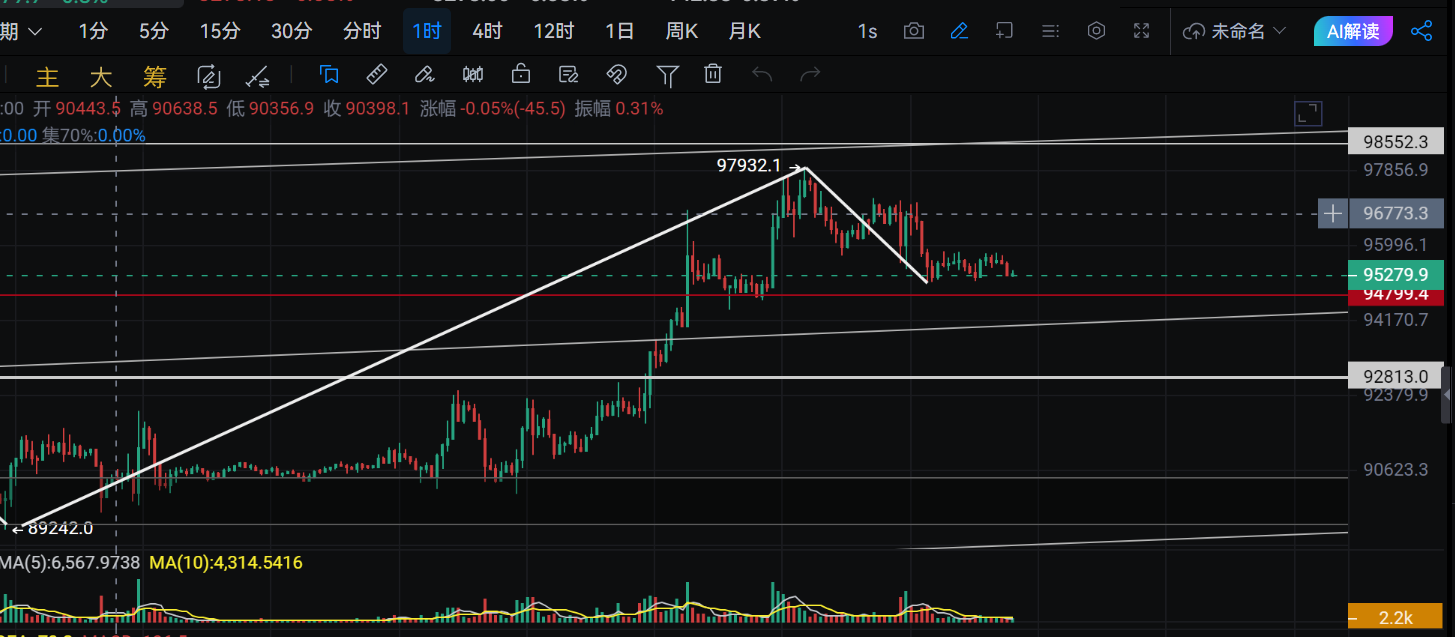Expand the 1s interval selector

(x=866, y=31)
